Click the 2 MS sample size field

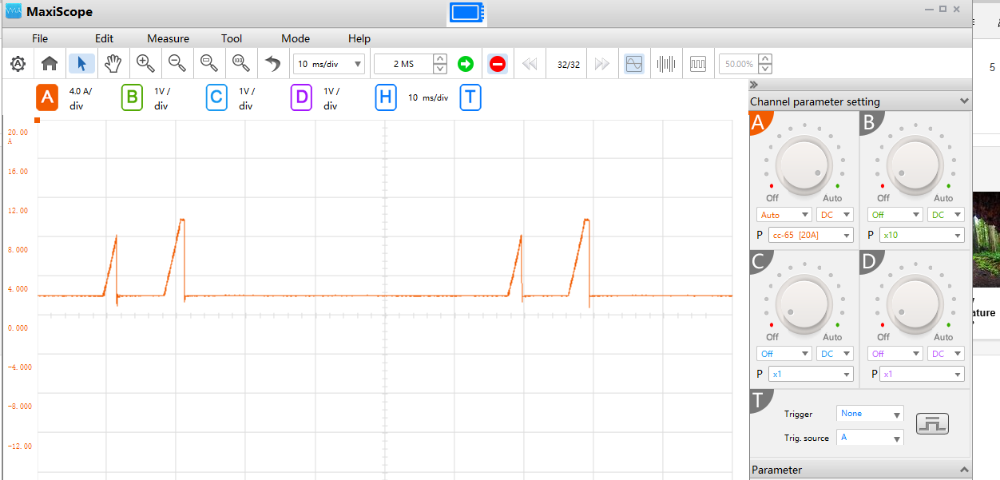coord(403,64)
